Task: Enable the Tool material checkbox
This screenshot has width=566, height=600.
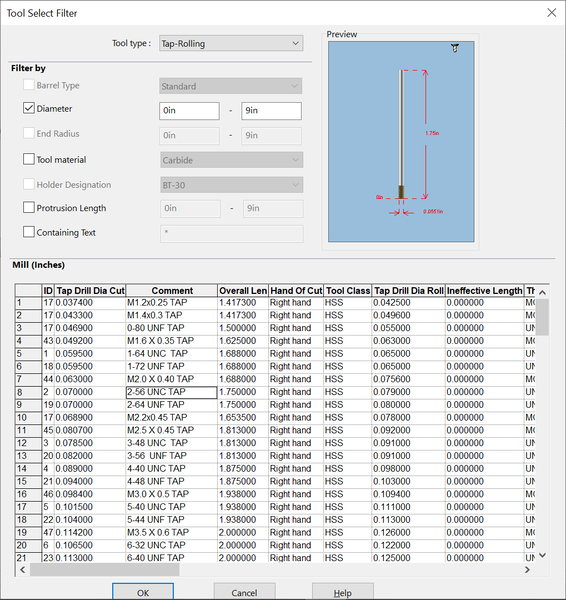Action: click(x=29, y=159)
